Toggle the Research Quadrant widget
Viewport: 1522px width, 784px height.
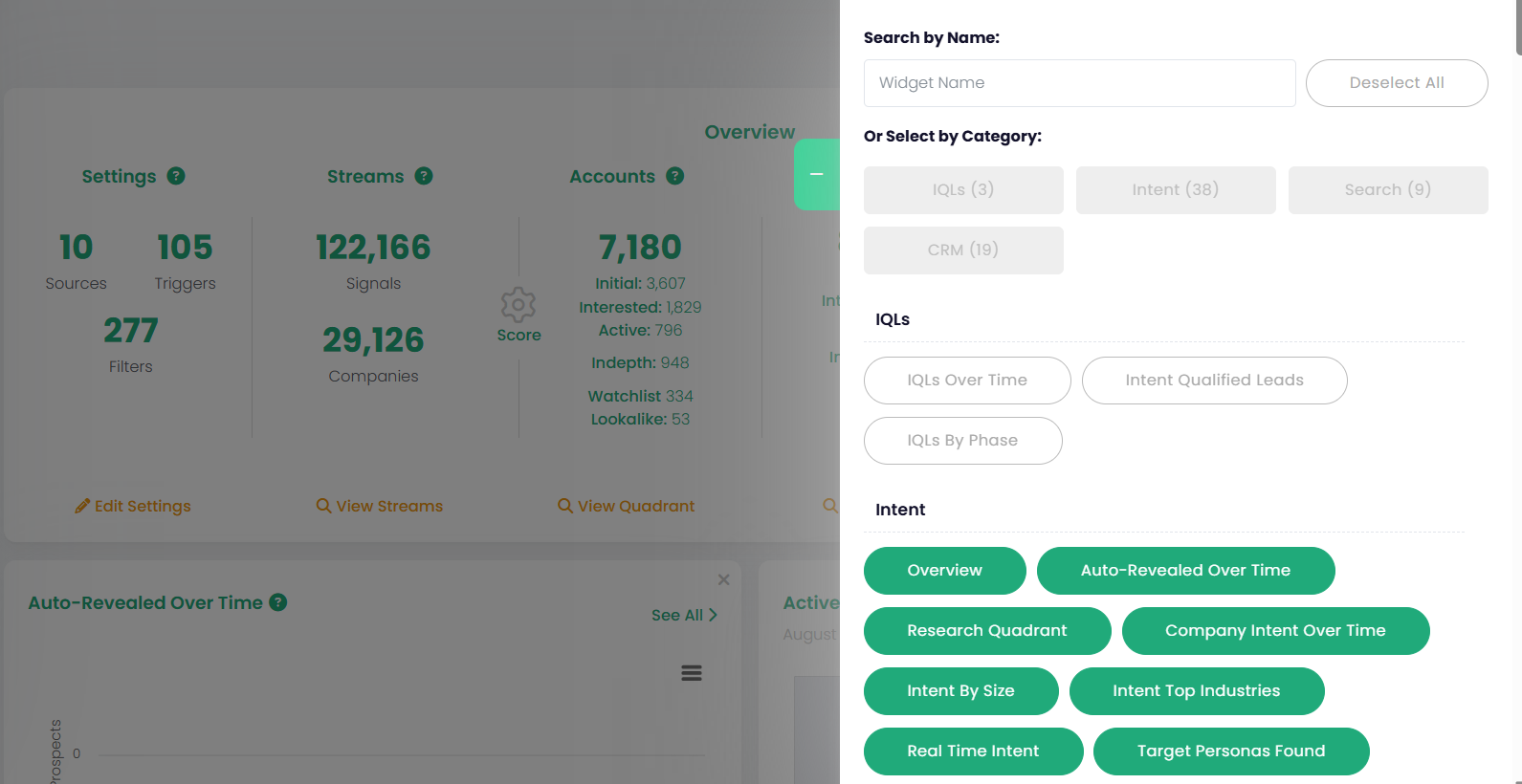[986, 631]
